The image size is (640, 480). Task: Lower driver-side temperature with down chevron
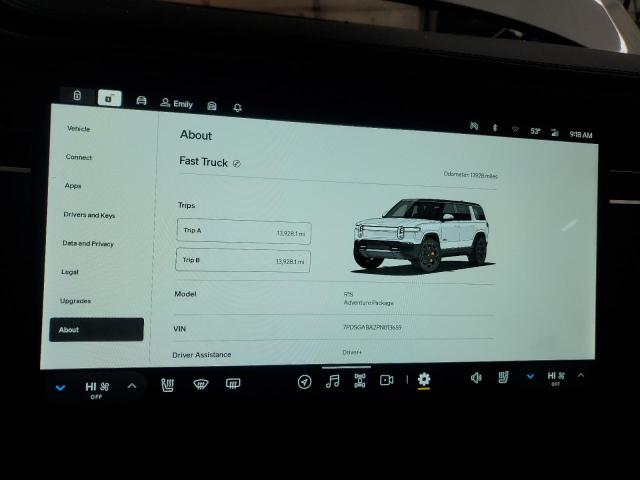[60, 388]
